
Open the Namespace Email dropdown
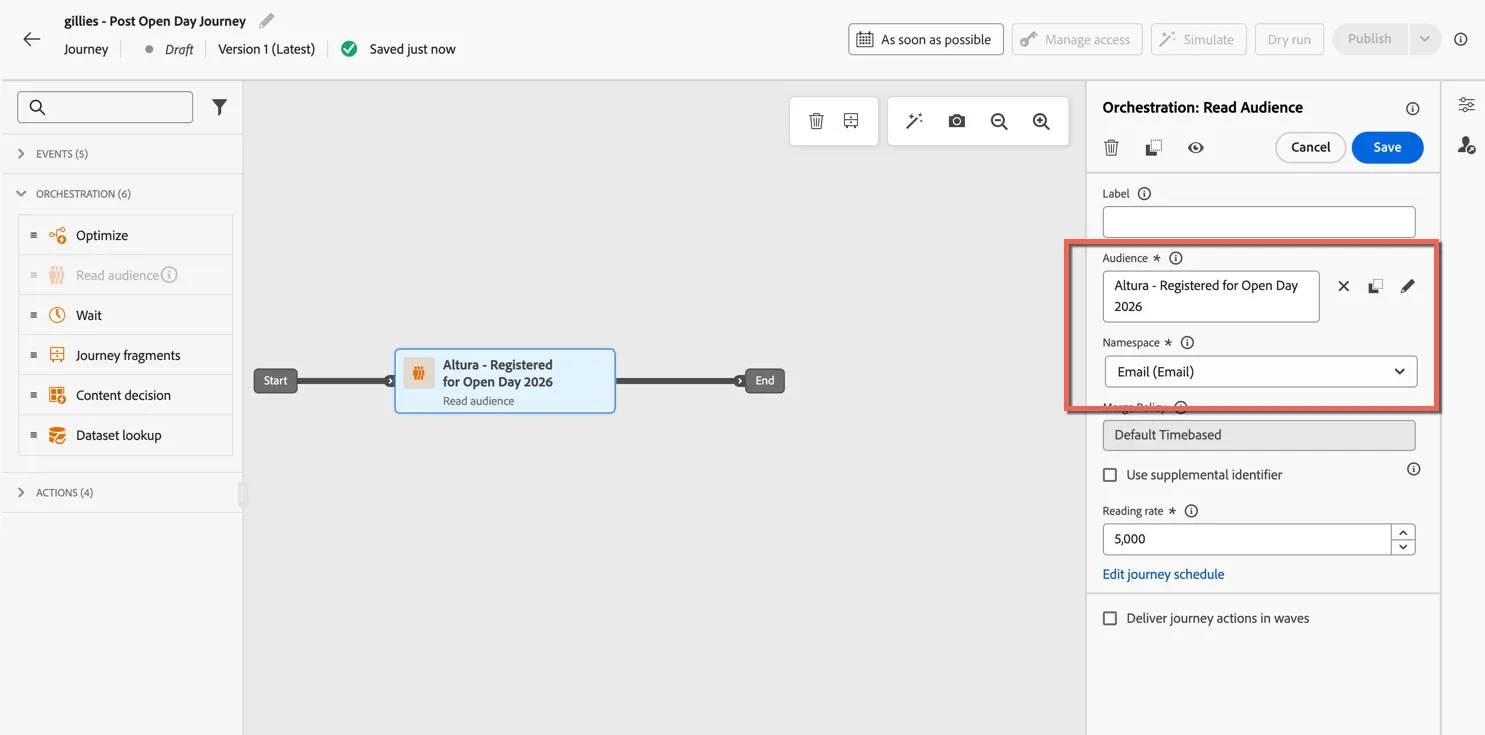coord(1260,371)
